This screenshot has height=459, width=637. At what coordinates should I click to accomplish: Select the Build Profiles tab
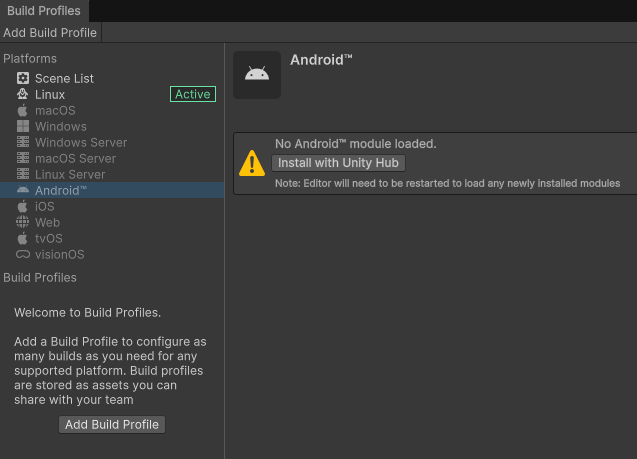(44, 11)
